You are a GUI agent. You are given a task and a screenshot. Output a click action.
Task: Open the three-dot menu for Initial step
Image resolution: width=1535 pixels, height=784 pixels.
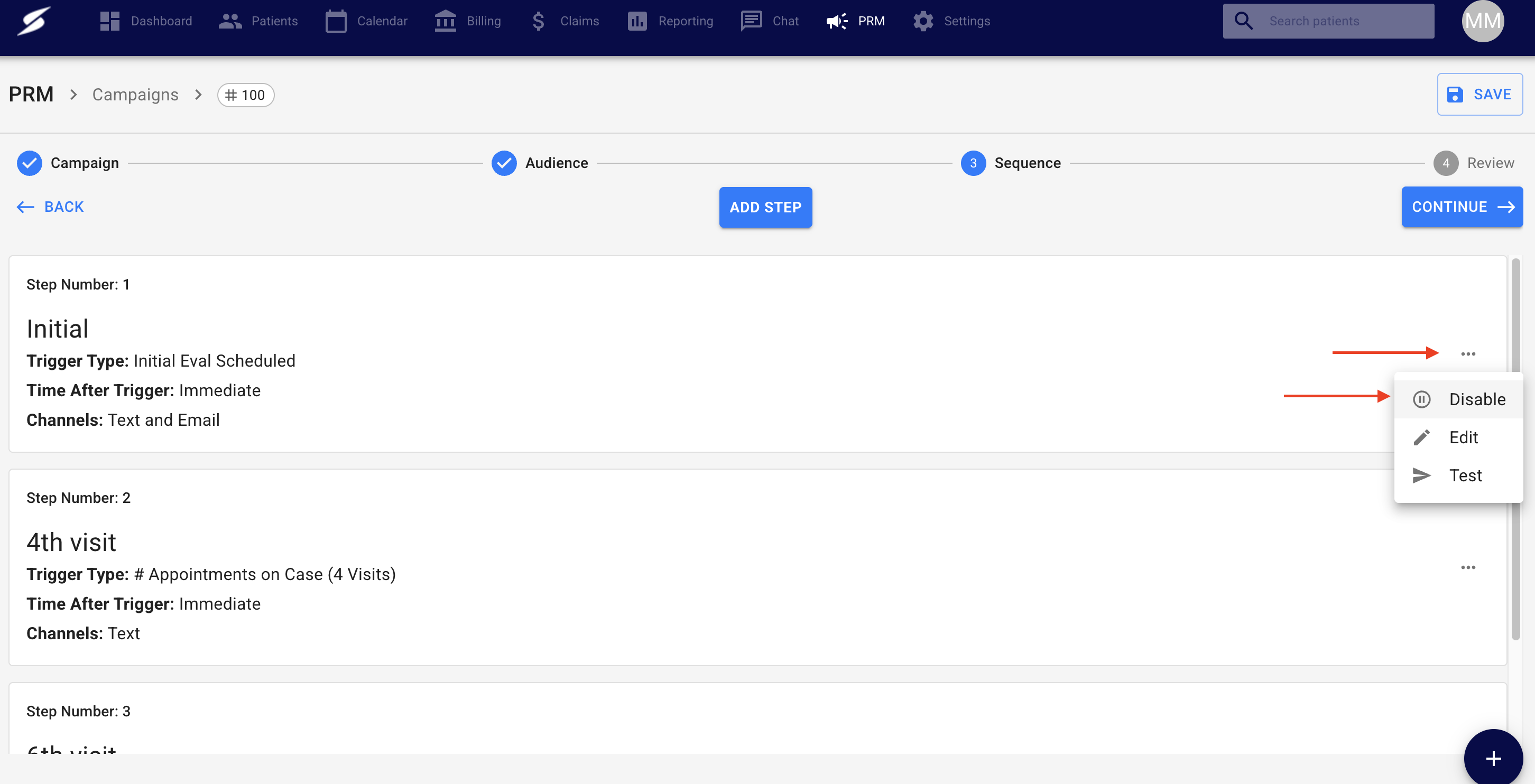click(x=1468, y=354)
